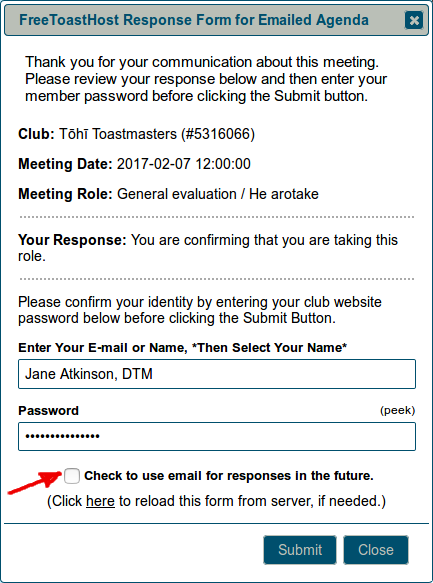
Task: Click the (peek) link above the password field
Action: [397, 410]
